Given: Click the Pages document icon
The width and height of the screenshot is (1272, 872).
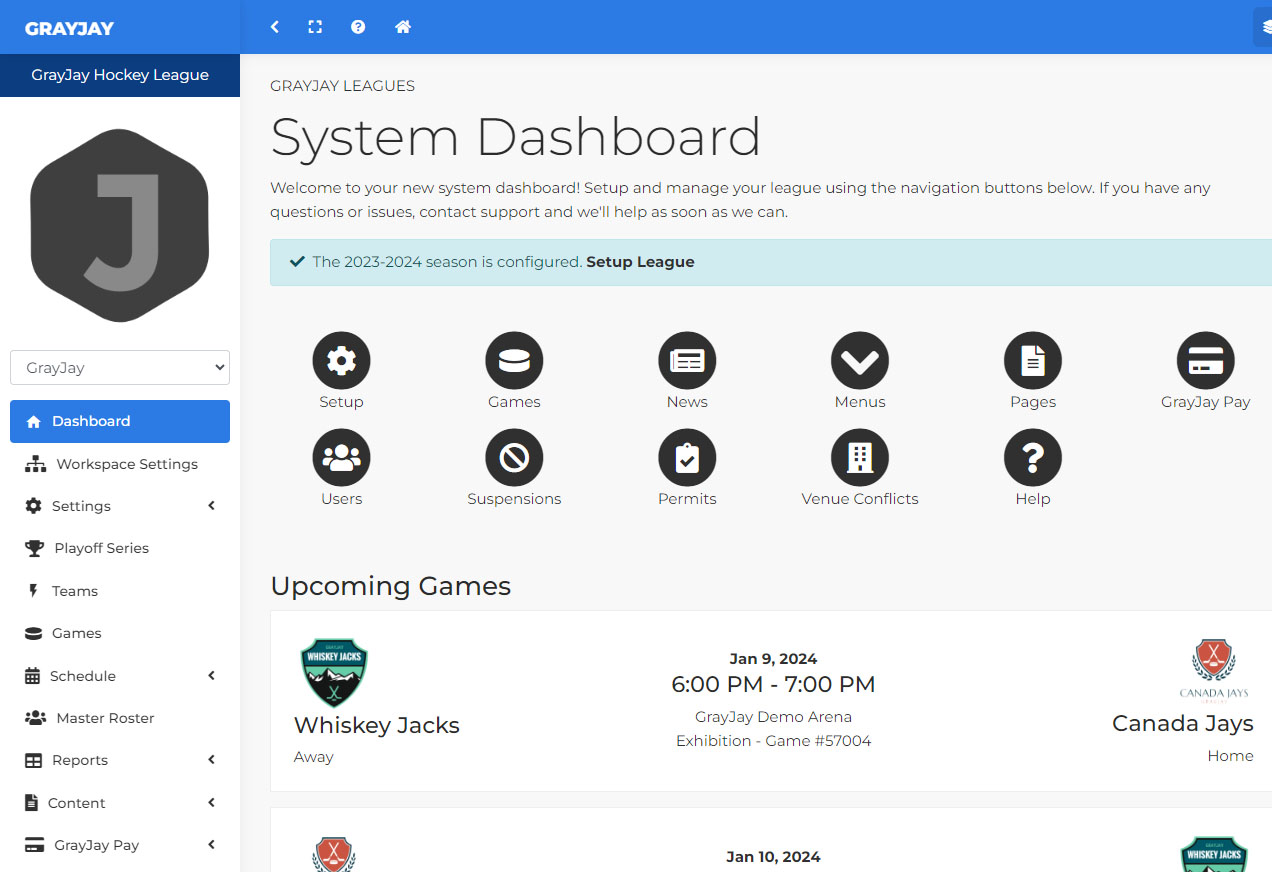Looking at the screenshot, I should point(1032,361).
